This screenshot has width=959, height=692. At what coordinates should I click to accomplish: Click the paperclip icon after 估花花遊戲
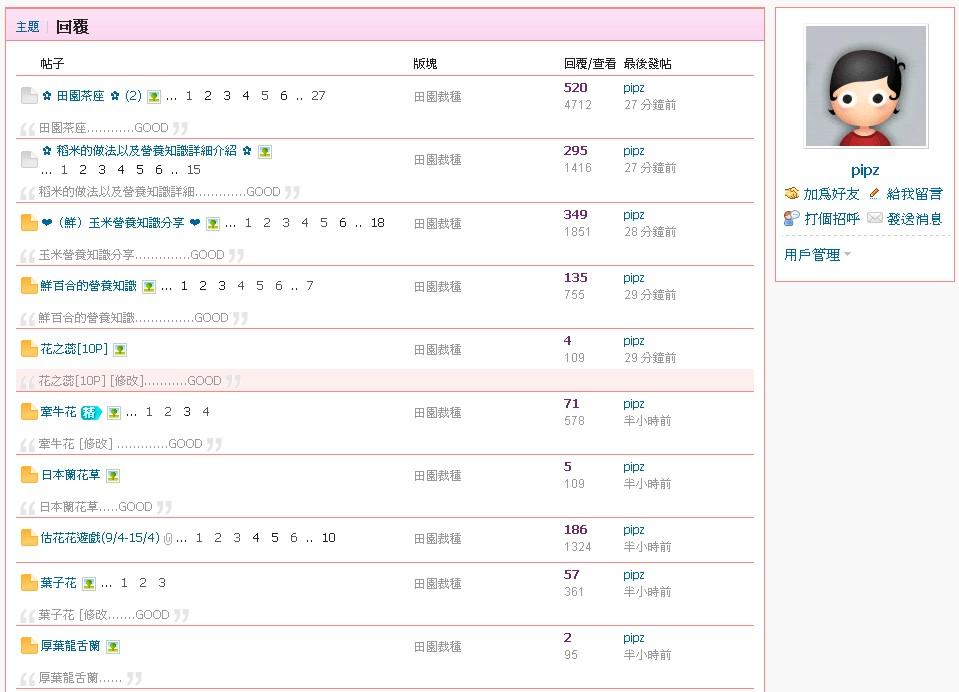[x=168, y=539]
